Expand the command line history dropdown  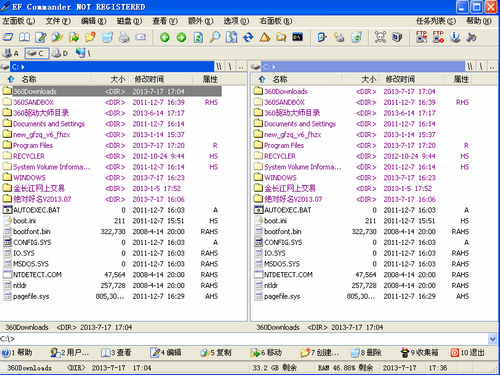pos(492,339)
